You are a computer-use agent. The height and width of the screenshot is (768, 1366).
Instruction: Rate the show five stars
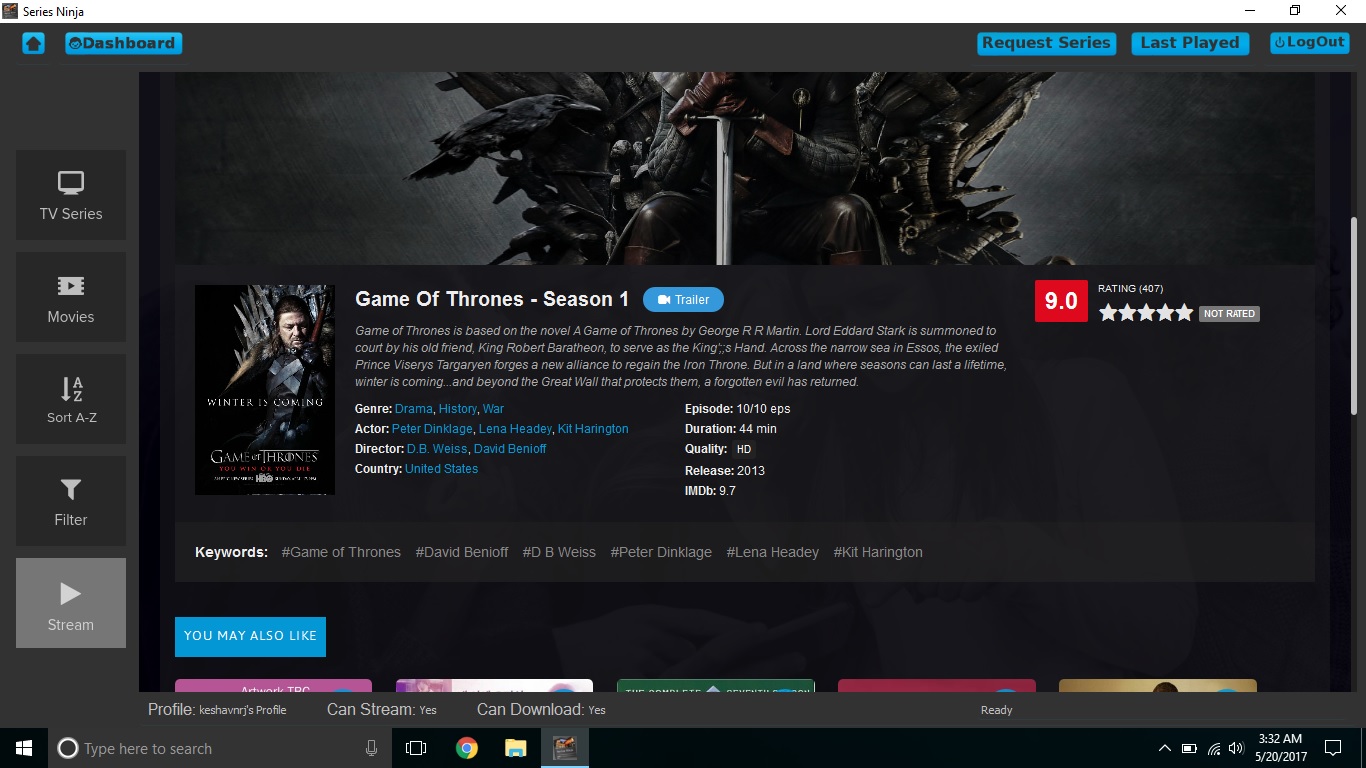(x=1184, y=313)
